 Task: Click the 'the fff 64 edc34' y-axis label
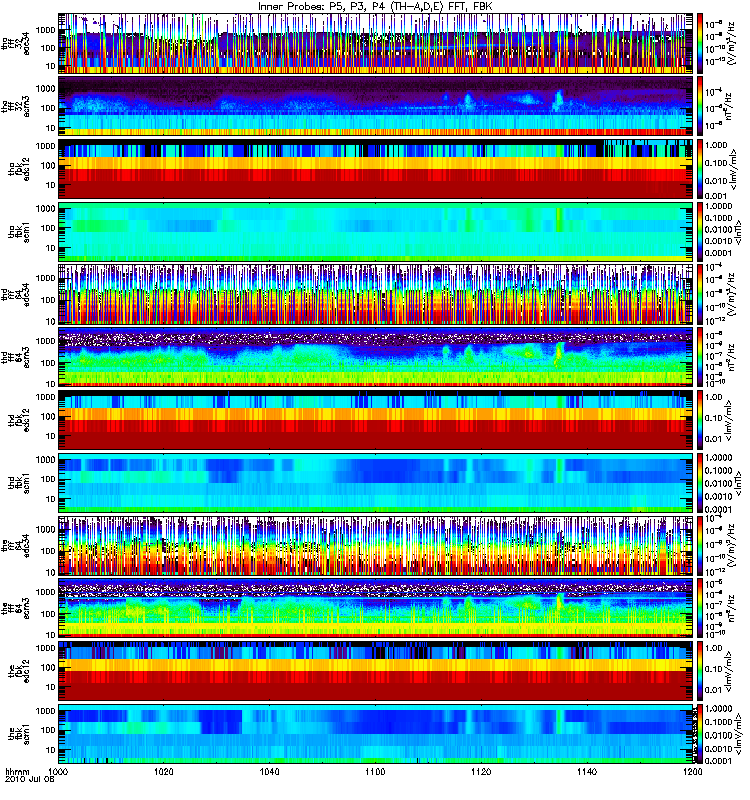[x=16, y=545]
